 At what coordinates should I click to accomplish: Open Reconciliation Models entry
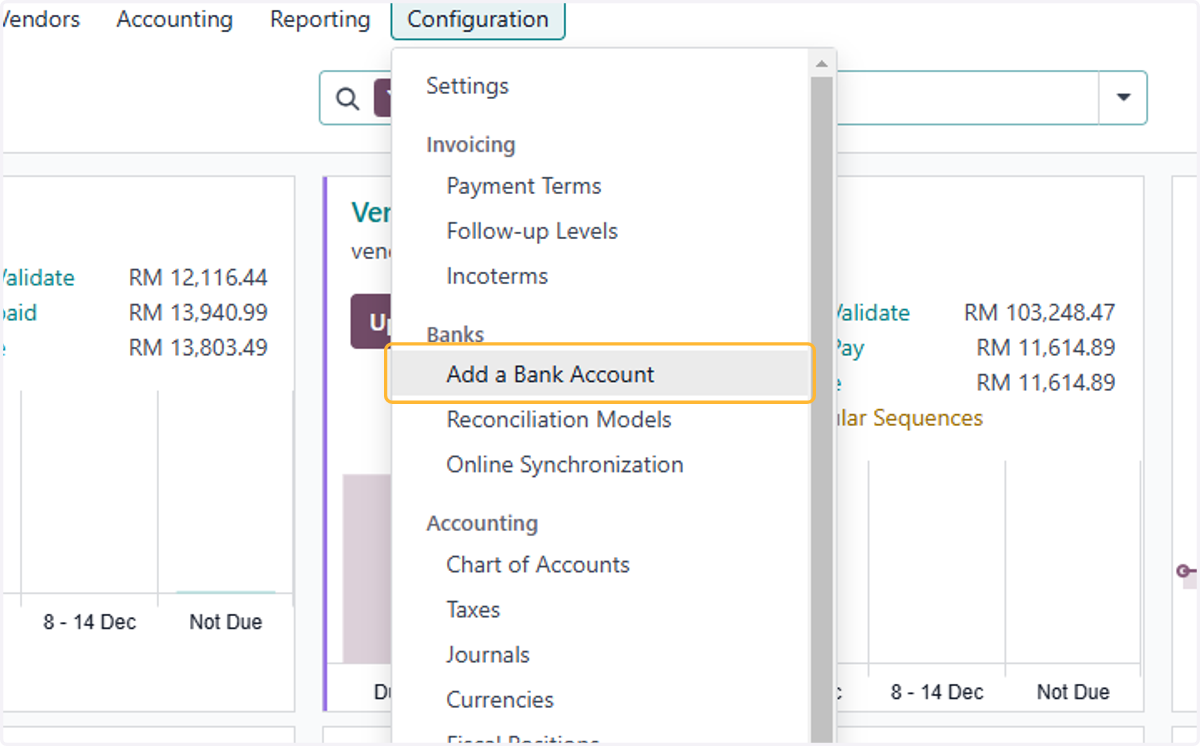click(x=559, y=419)
